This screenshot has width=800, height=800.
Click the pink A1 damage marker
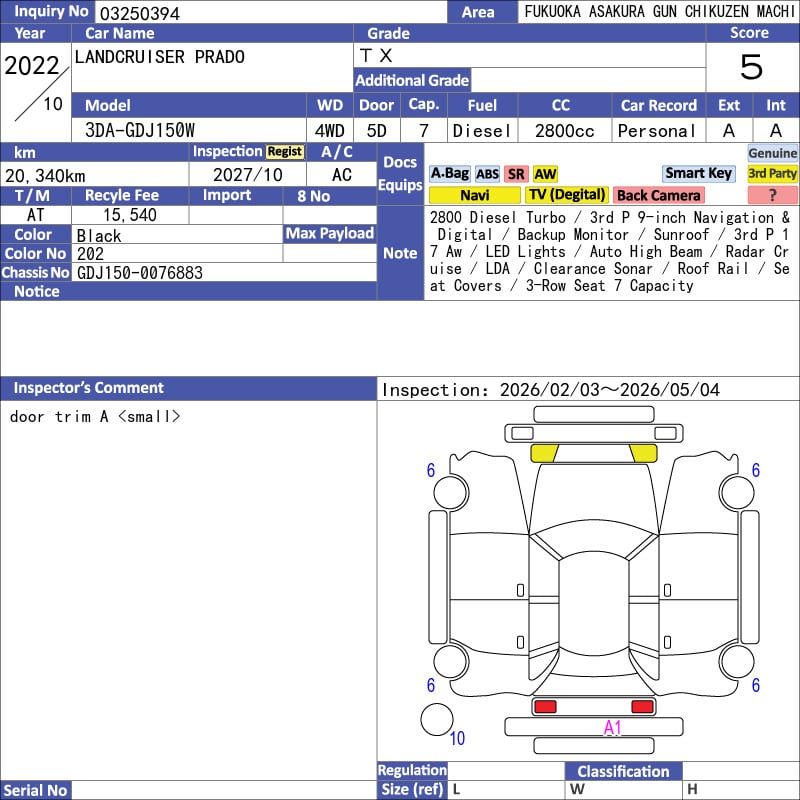pyautogui.click(x=613, y=728)
